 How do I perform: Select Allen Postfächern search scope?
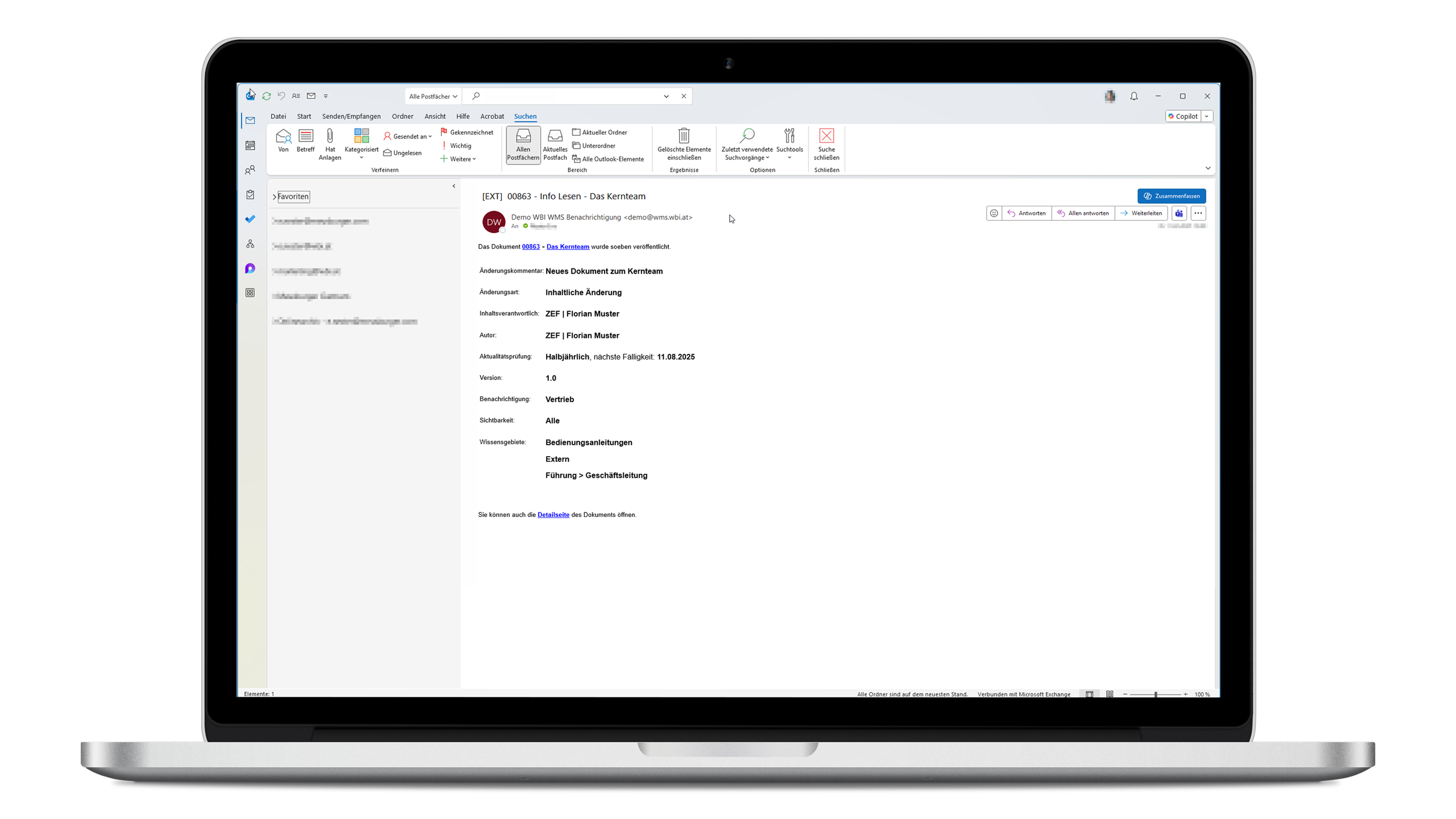point(523,144)
